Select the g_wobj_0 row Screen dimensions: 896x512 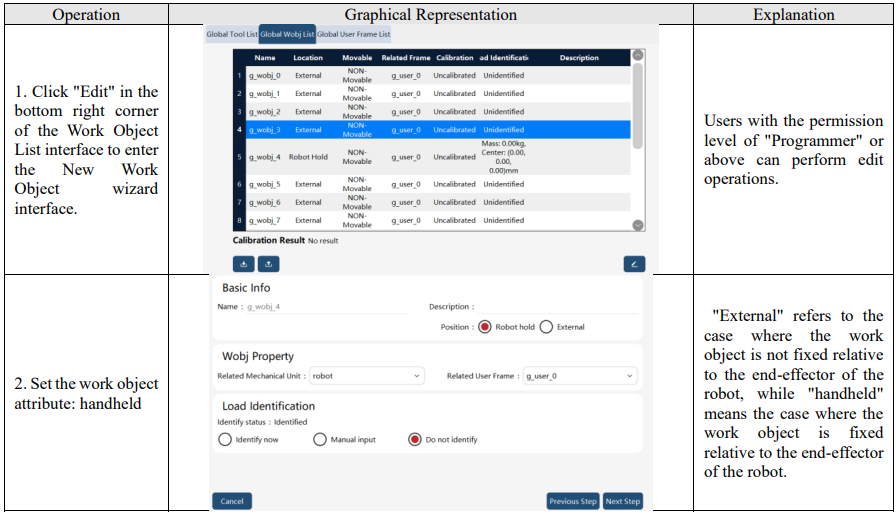click(x=433, y=75)
